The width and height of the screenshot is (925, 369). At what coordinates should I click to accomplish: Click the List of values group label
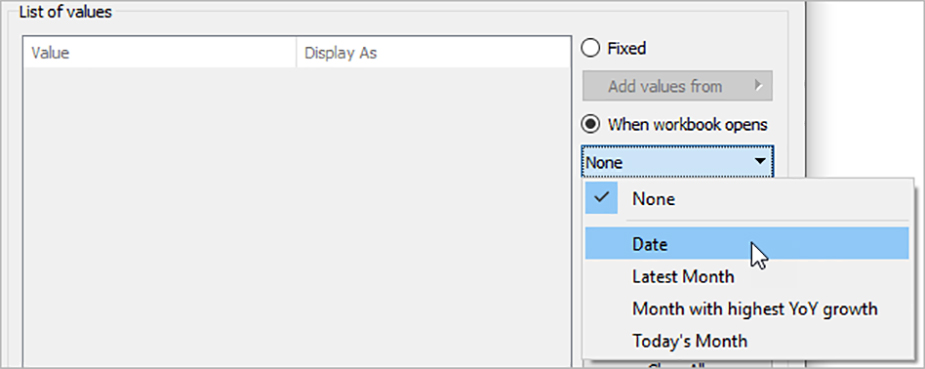click(65, 12)
